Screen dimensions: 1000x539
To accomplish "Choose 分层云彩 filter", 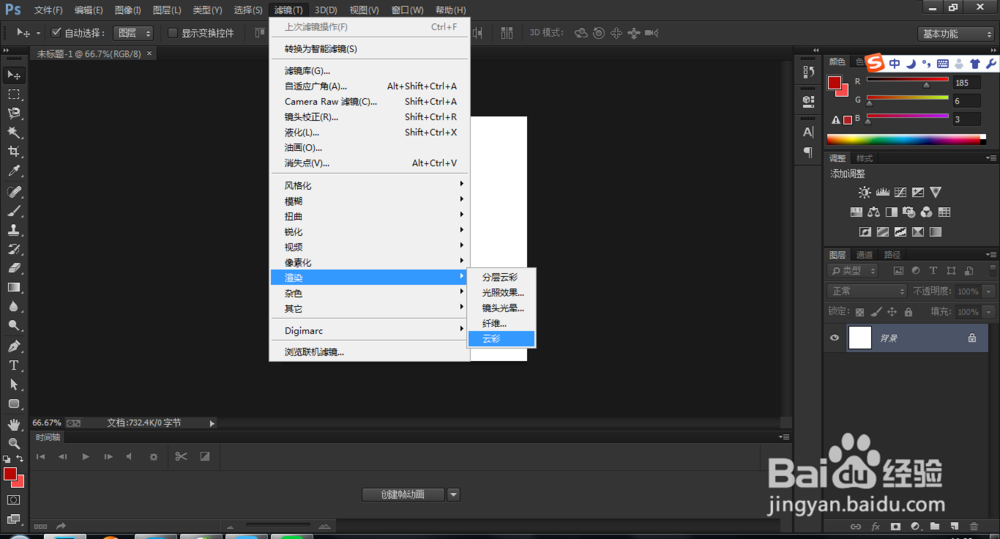I will pos(501,277).
